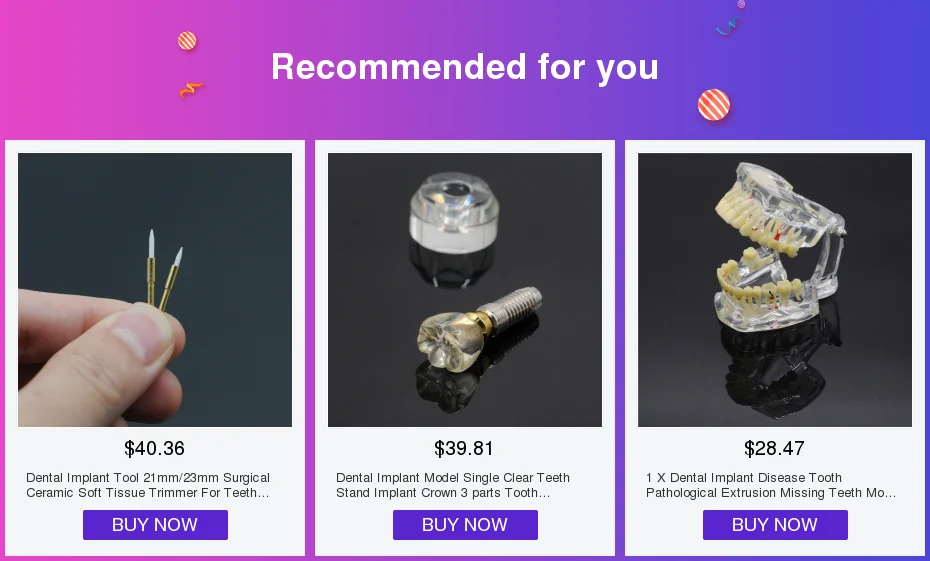This screenshot has height=561, width=930.
Task: Open the Dental Implant Disease Tooth title
Action: coord(771,485)
